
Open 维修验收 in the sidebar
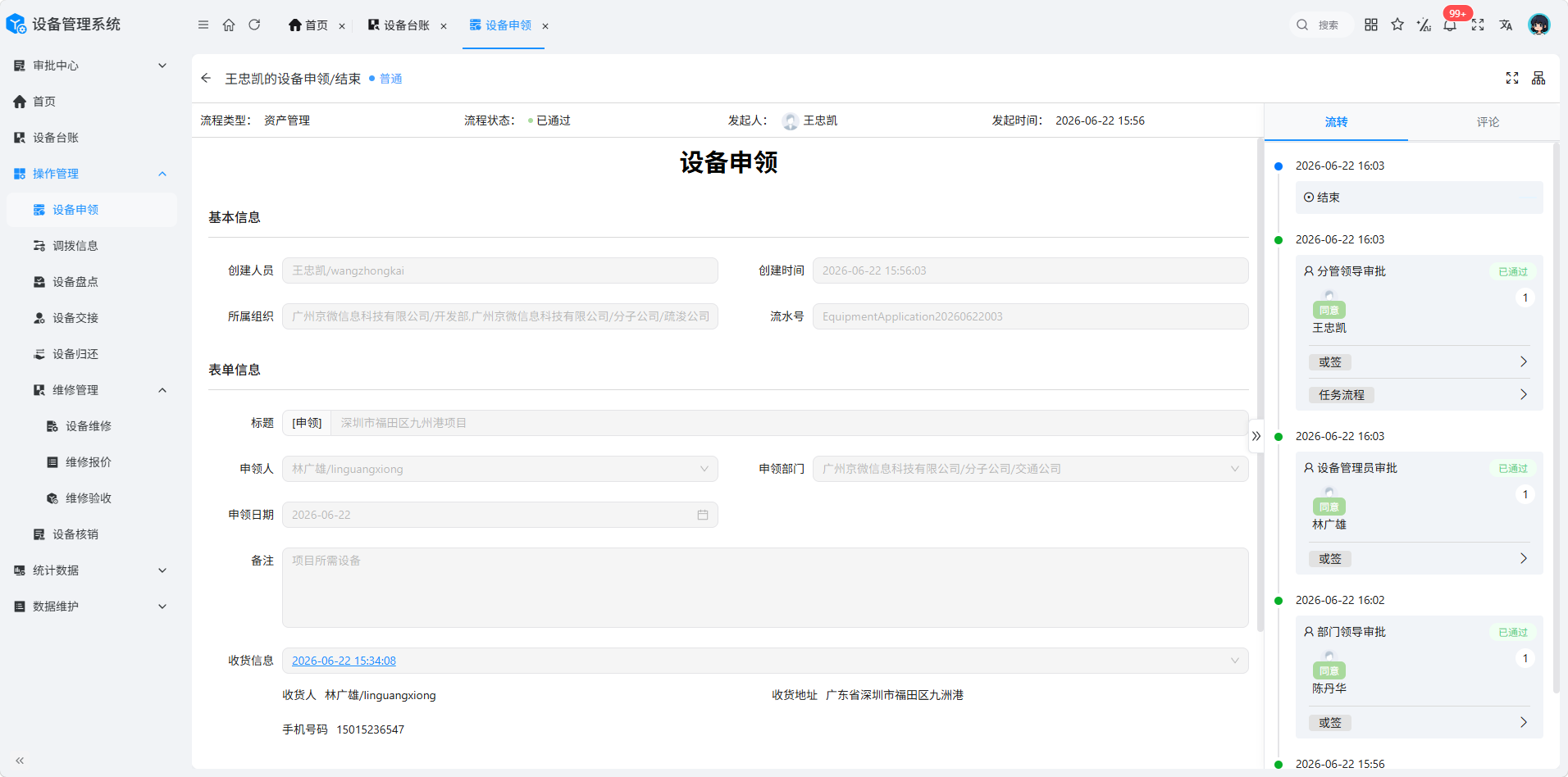[90, 498]
